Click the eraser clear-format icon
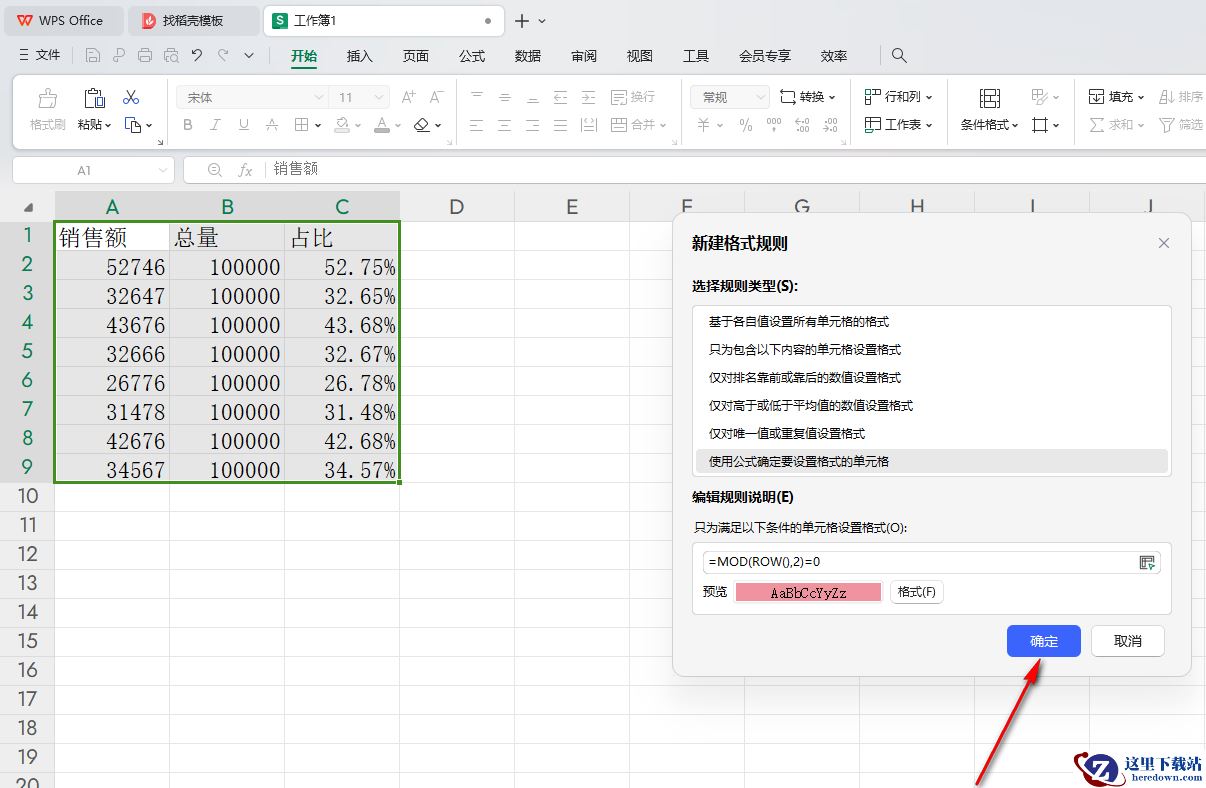 [422, 125]
